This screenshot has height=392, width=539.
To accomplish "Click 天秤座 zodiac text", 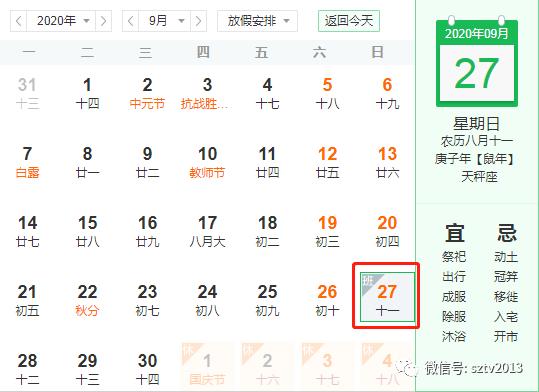I will click(x=479, y=177).
